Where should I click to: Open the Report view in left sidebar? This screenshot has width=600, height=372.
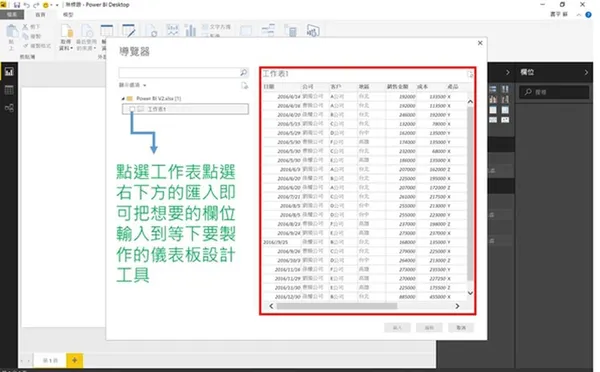pos(9,72)
